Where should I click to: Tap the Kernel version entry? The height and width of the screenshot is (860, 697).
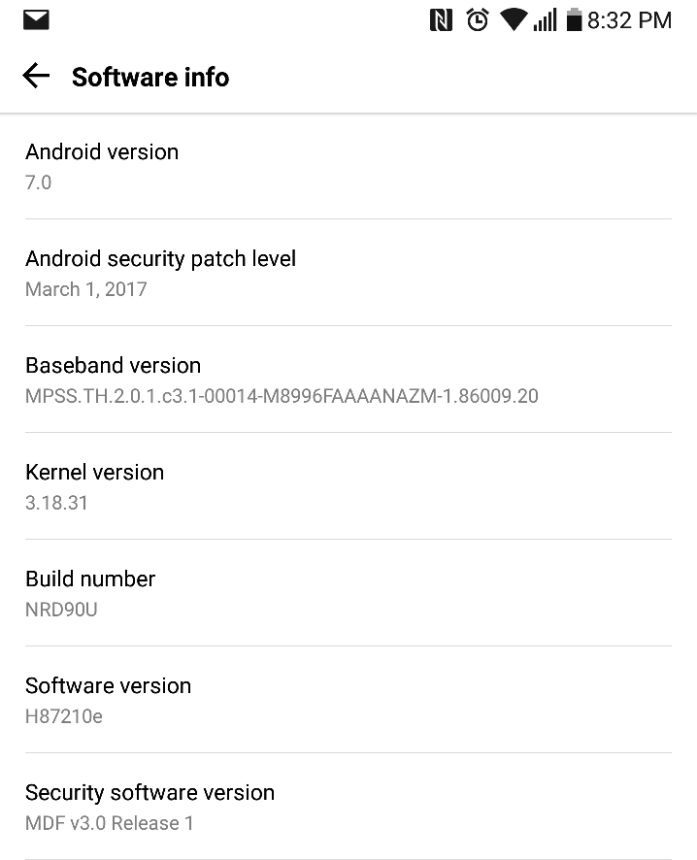(348, 485)
